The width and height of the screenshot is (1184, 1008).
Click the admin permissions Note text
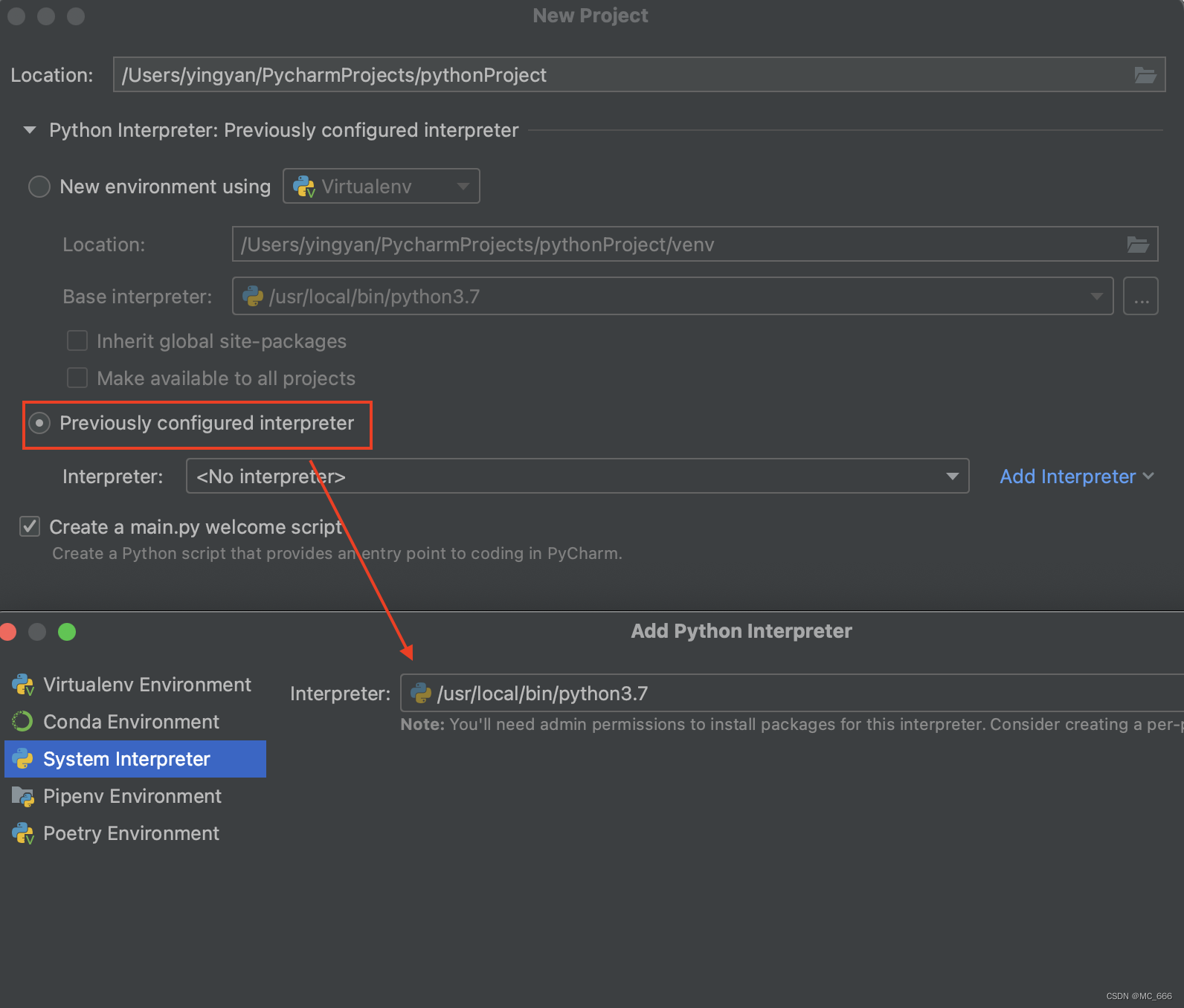[792, 724]
